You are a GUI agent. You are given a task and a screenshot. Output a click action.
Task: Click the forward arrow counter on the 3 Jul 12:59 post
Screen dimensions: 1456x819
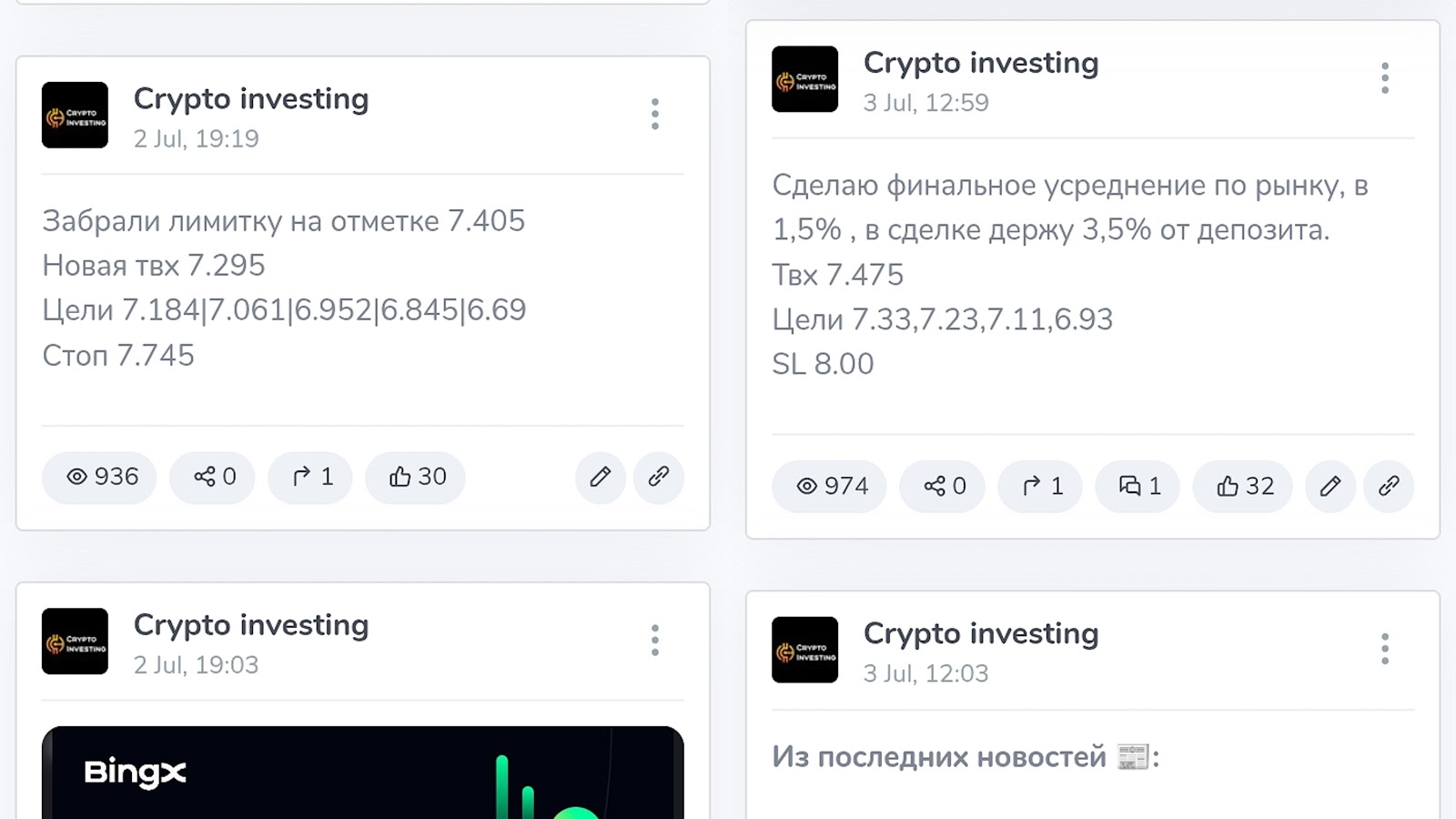1039,486
